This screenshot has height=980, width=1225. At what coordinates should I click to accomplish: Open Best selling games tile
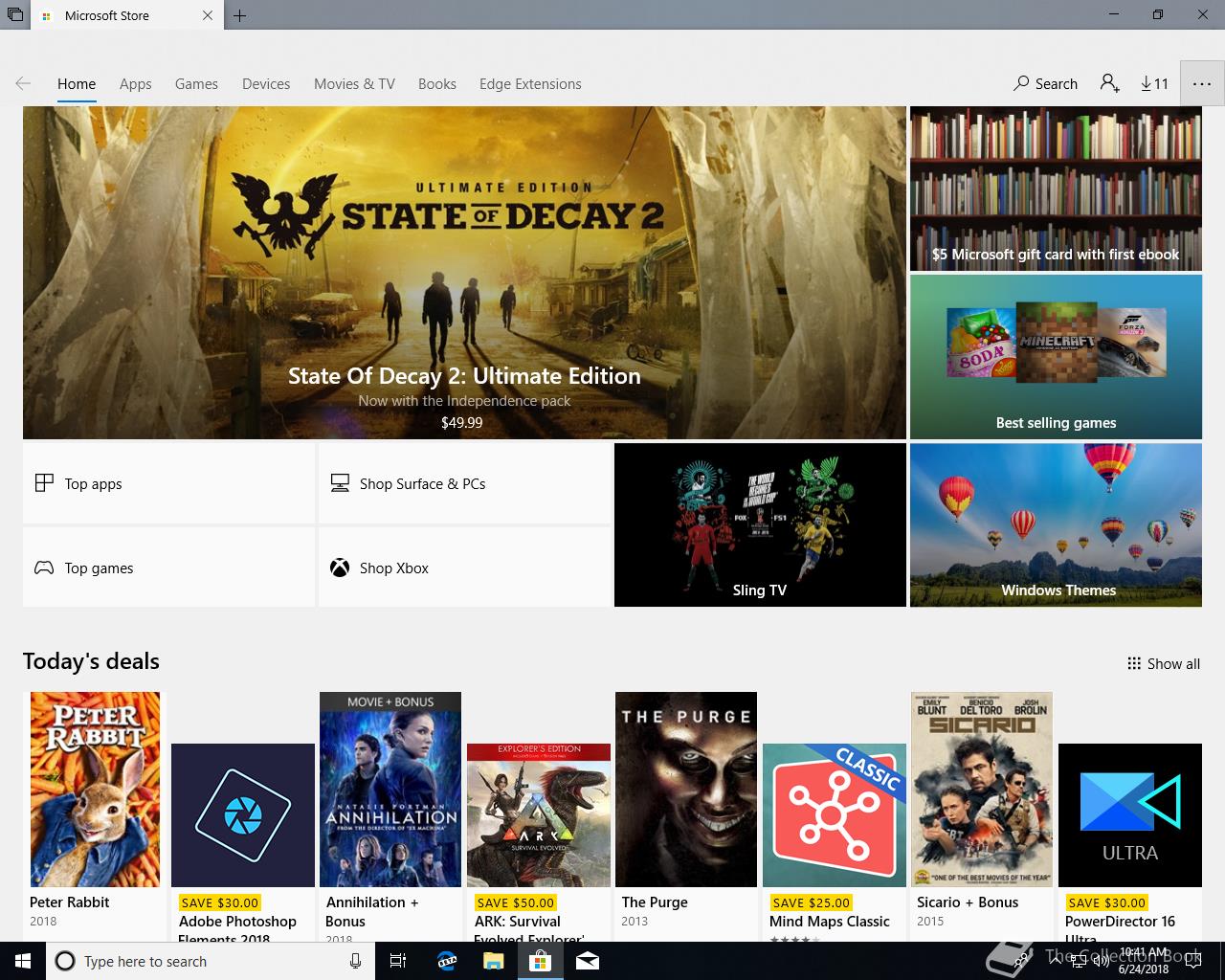point(1056,357)
